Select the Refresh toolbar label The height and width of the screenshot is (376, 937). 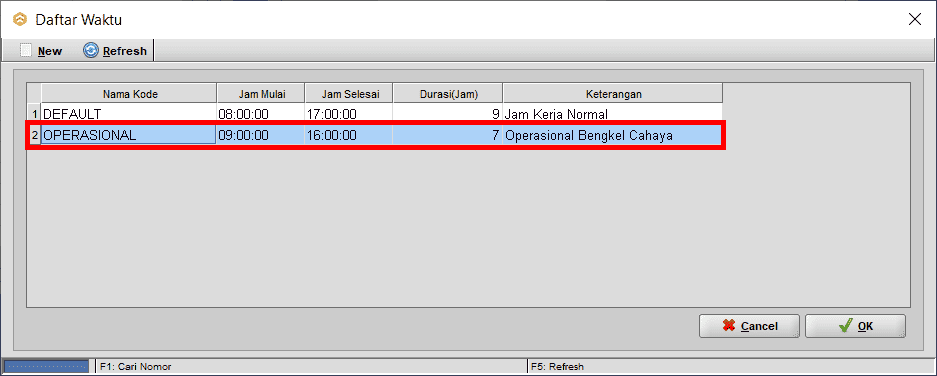point(124,51)
